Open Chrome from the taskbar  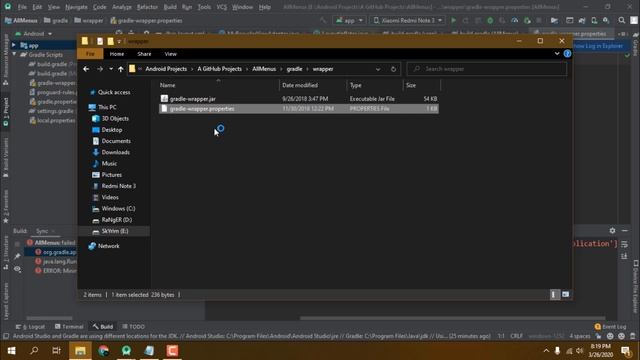pos(103,351)
